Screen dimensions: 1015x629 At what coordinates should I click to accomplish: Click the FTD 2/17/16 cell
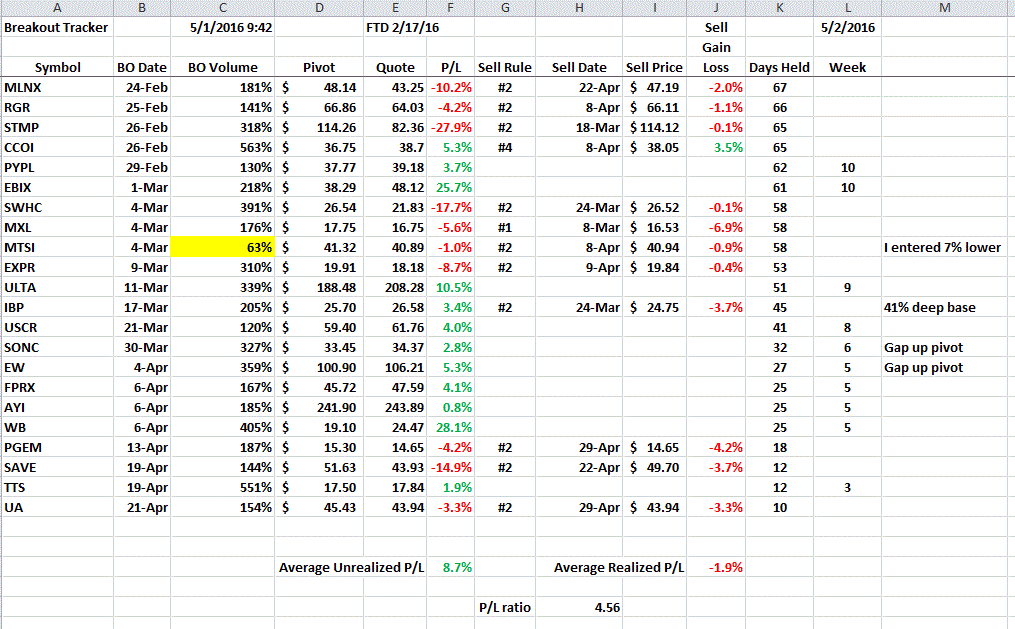(x=403, y=28)
